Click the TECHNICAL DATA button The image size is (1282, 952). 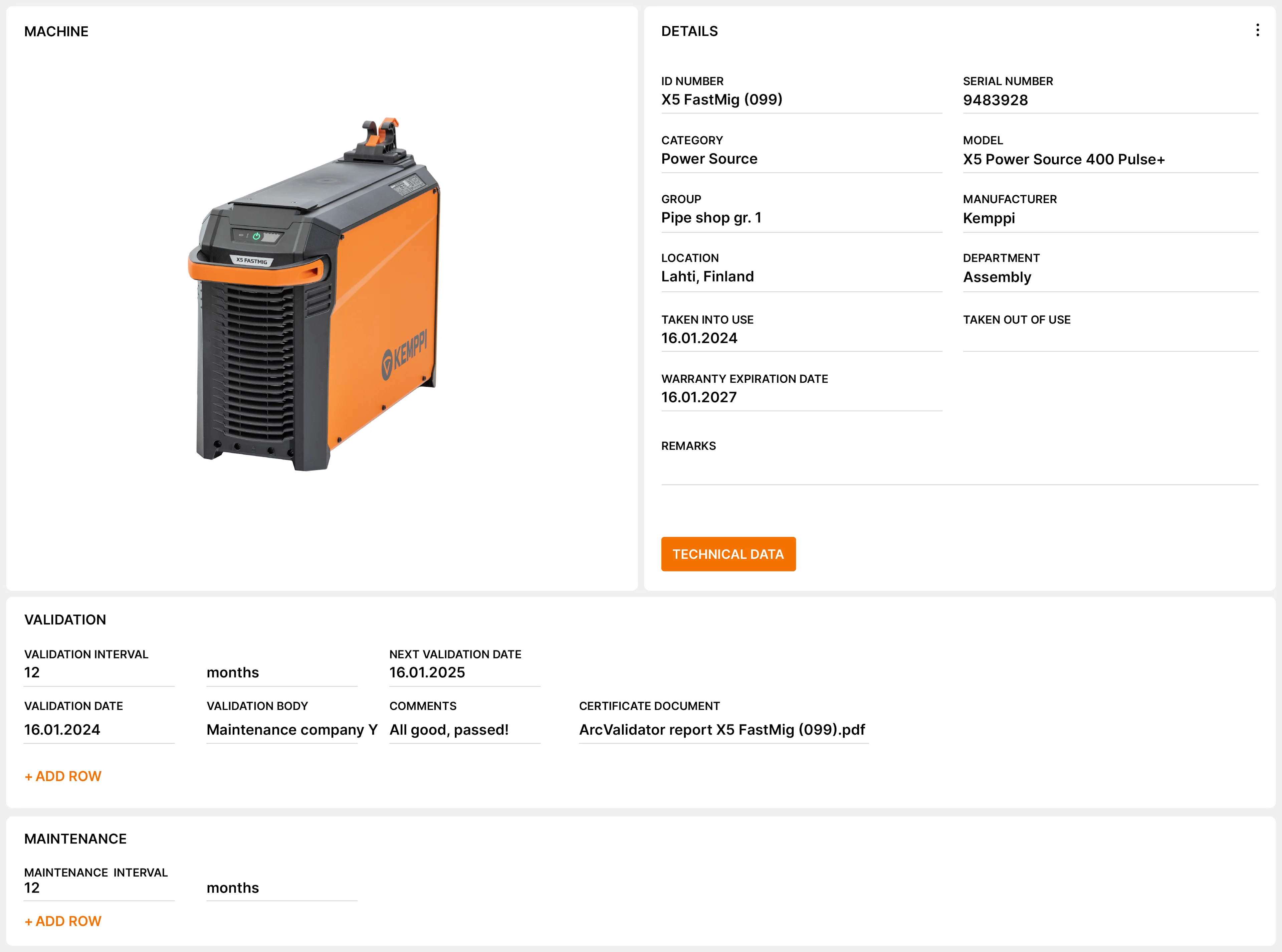click(x=728, y=554)
